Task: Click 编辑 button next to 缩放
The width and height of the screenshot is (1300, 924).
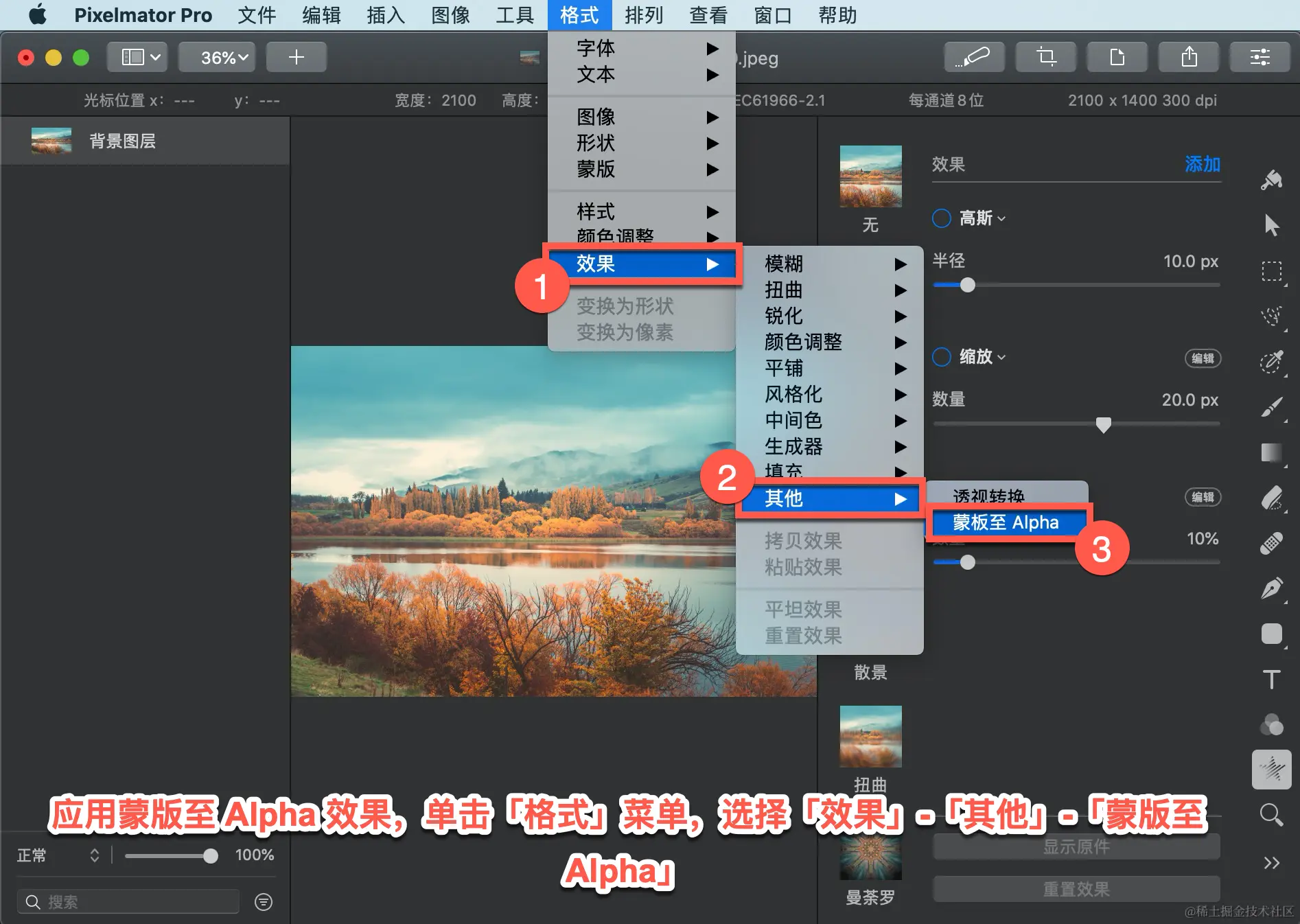Action: click(1203, 358)
